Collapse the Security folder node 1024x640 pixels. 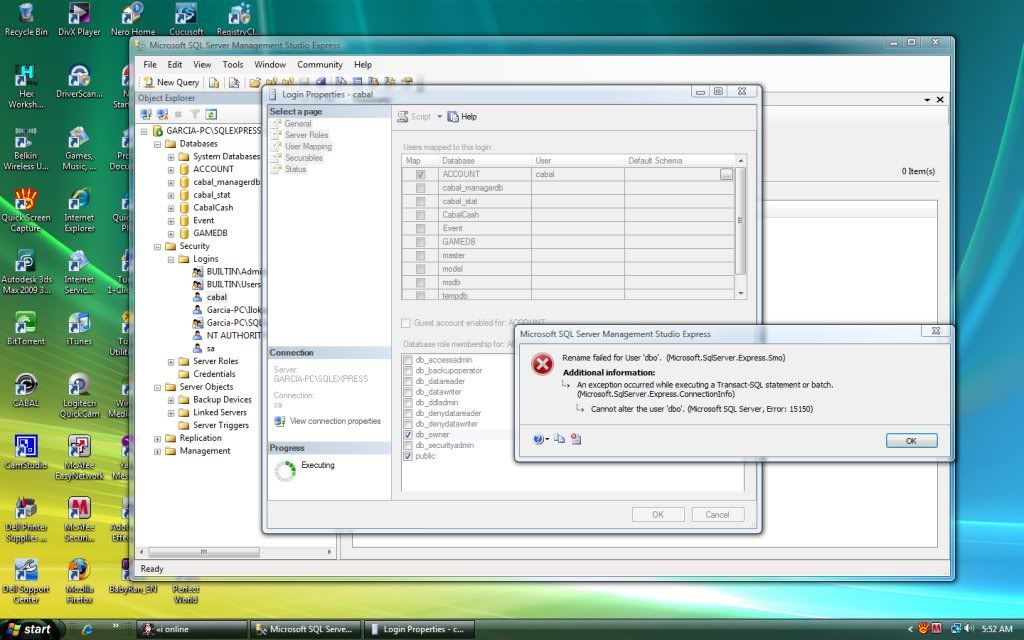(x=157, y=247)
